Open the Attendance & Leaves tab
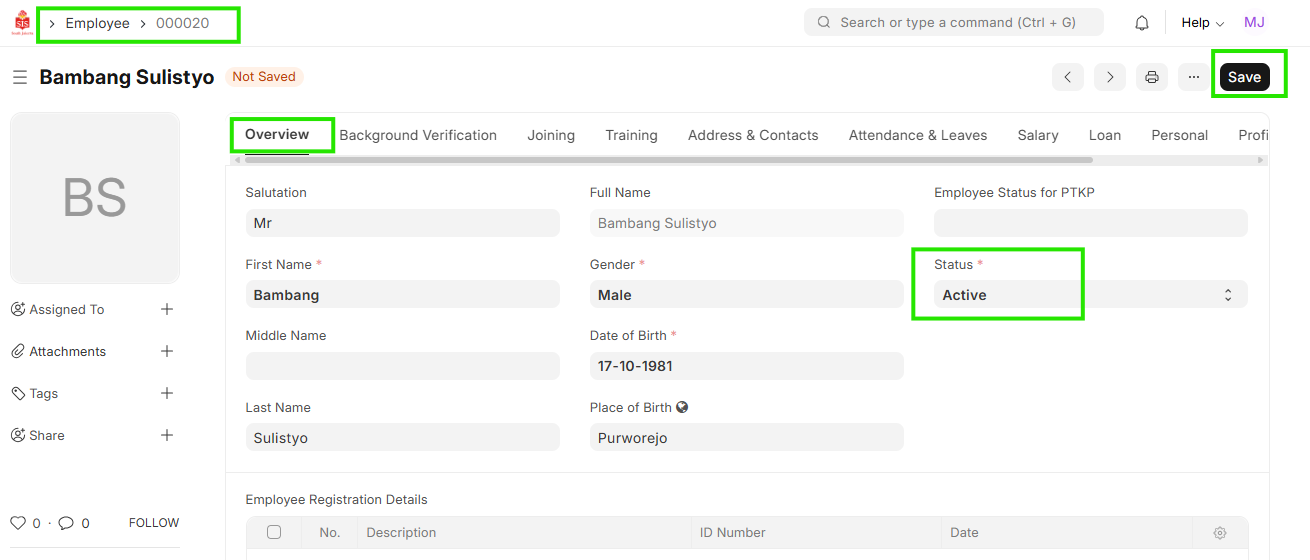 coord(917,135)
